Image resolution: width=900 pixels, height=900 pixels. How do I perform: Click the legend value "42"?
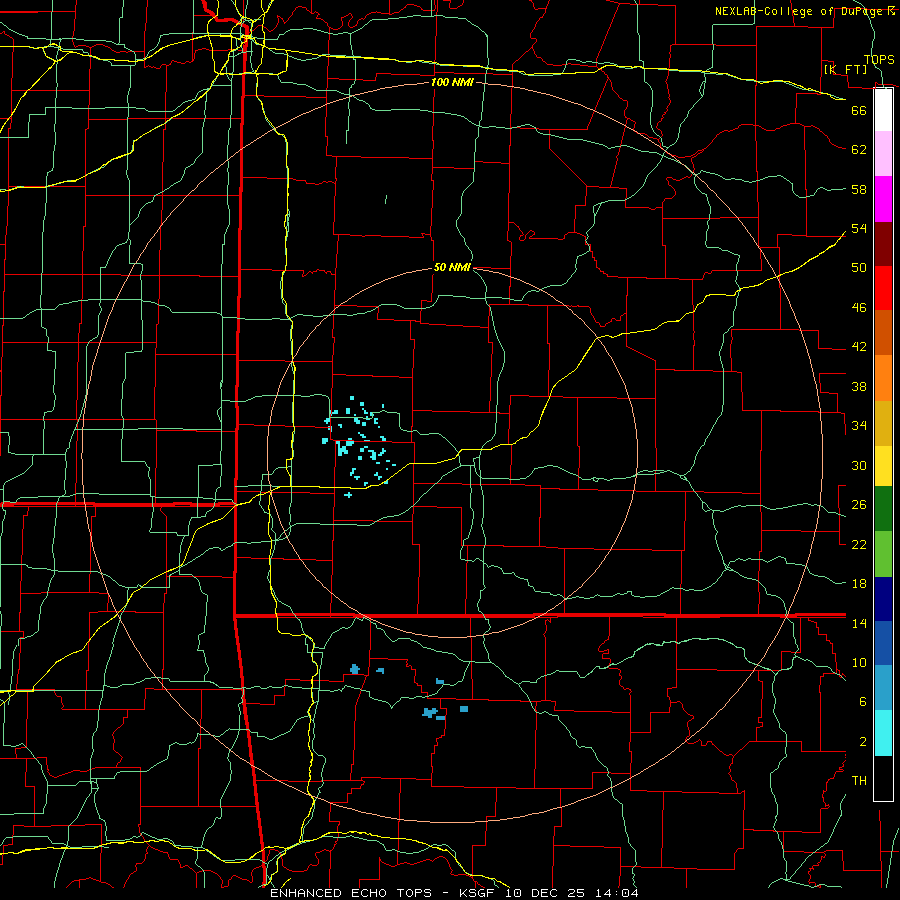859,347
